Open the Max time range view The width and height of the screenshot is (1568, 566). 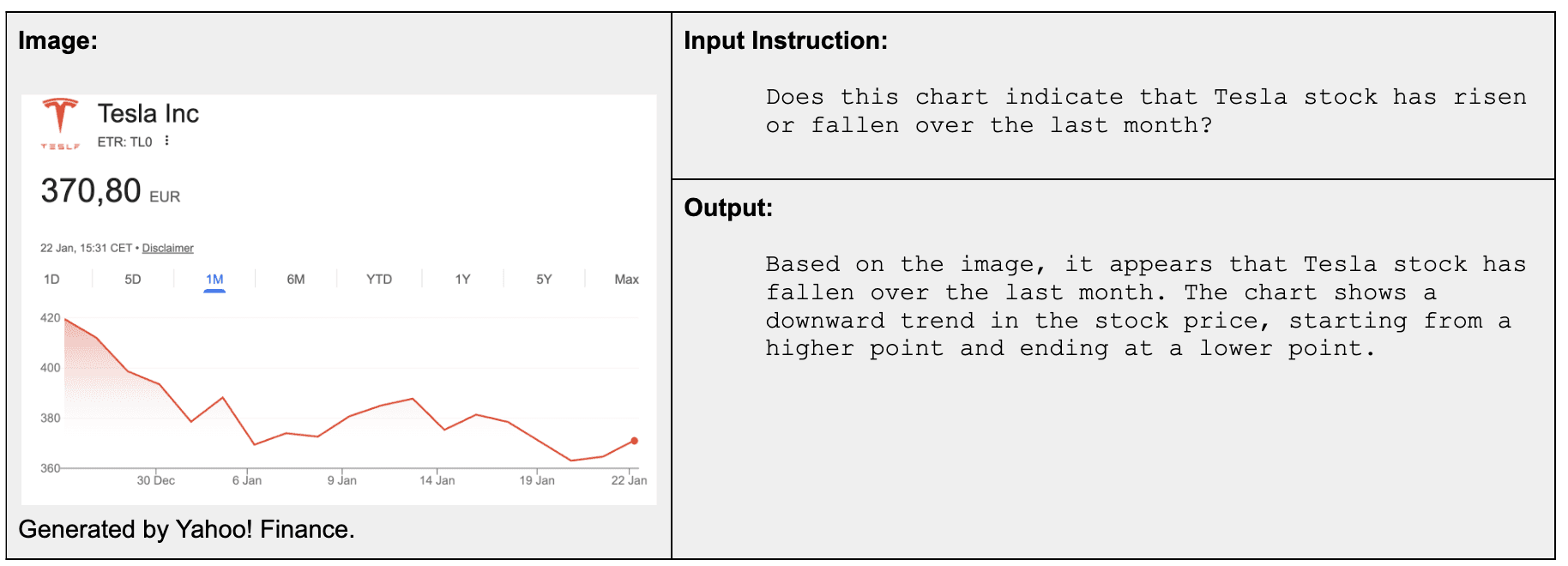pyautogui.click(x=625, y=279)
